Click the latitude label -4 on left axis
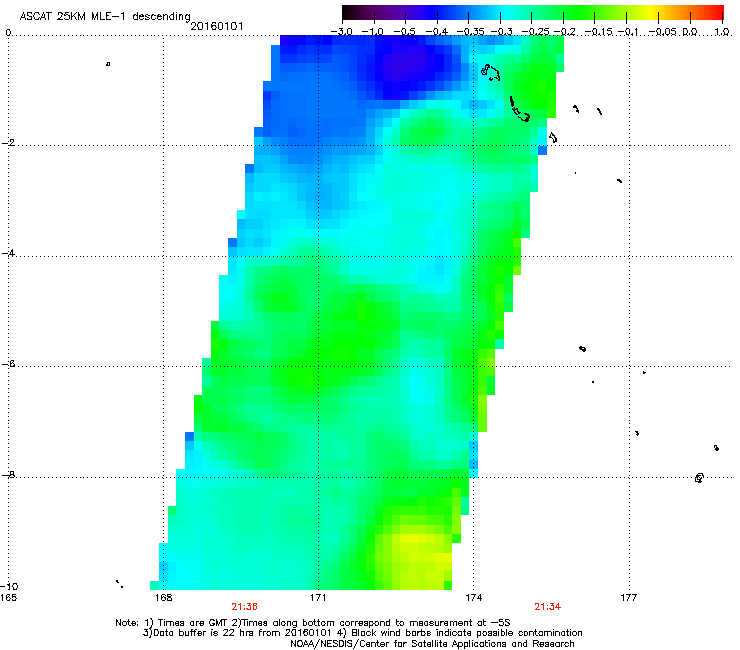Viewport: 740px width, 650px height. click(x=9, y=253)
